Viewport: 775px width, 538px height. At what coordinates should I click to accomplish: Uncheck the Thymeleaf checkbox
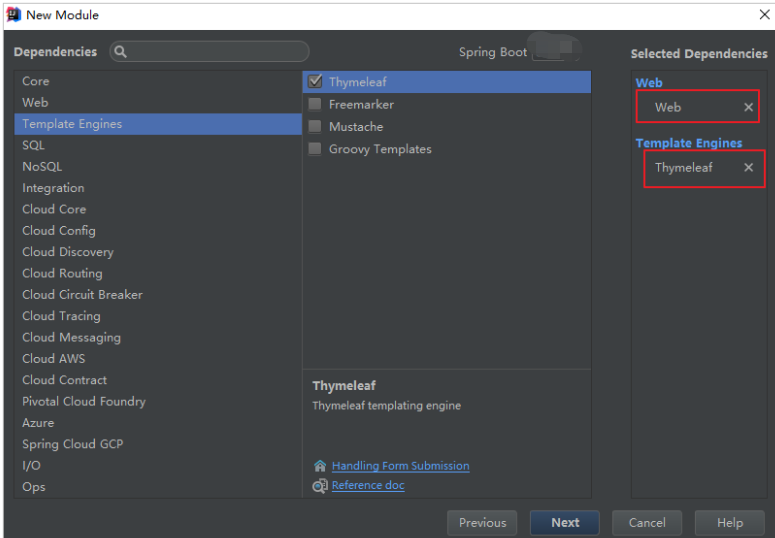[x=315, y=82]
